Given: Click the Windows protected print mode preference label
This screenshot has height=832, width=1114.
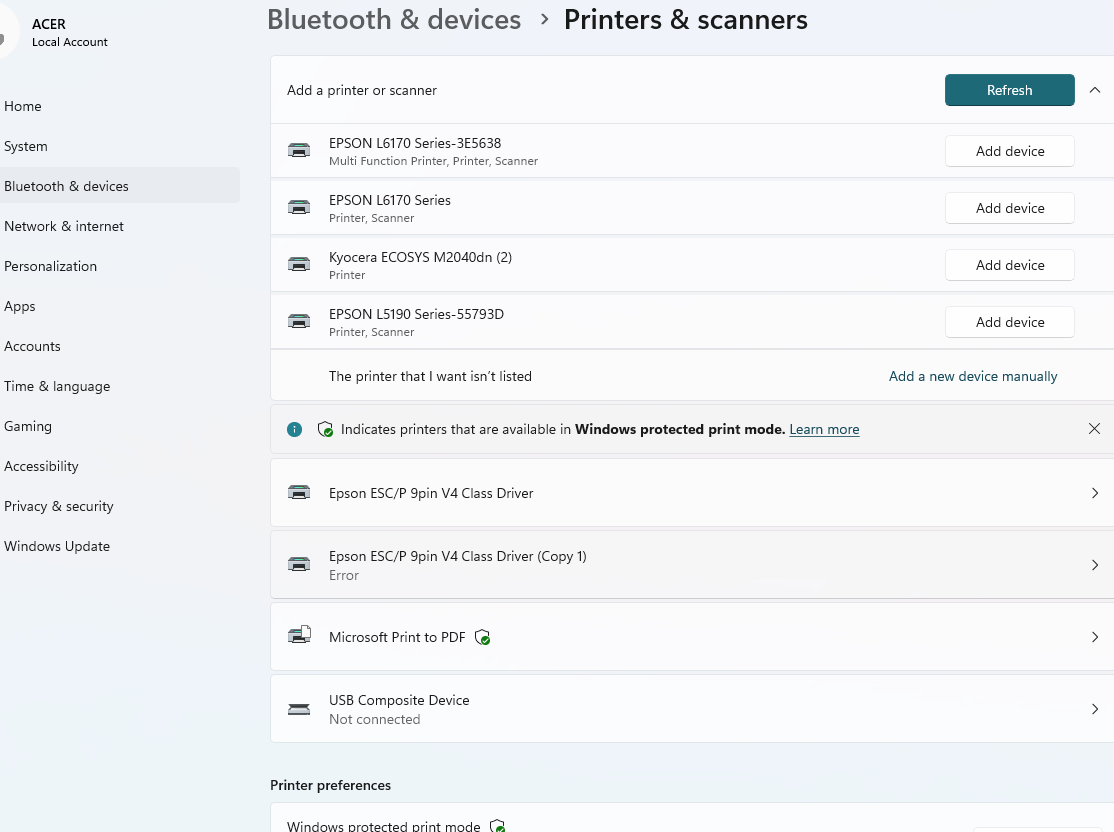Looking at the screenshot, I should point(384,826).
